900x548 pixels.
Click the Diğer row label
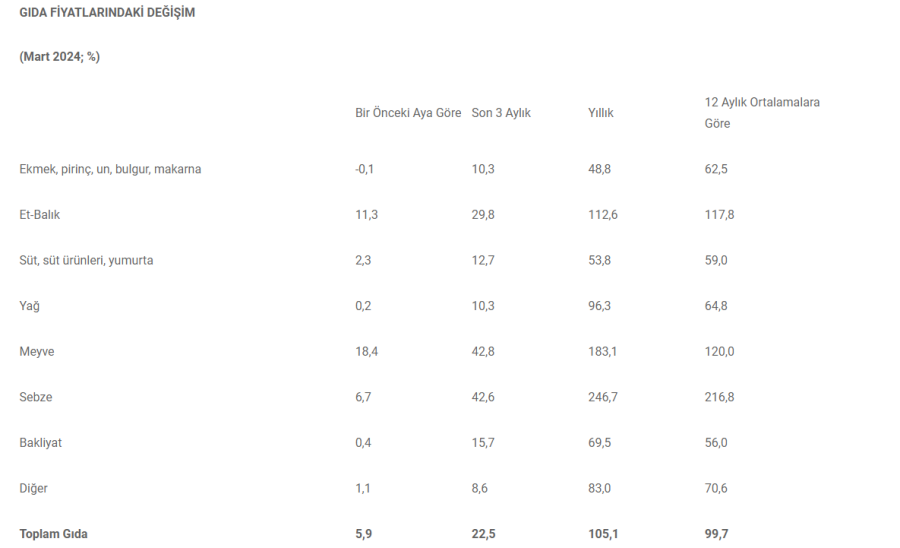(33, 488)
